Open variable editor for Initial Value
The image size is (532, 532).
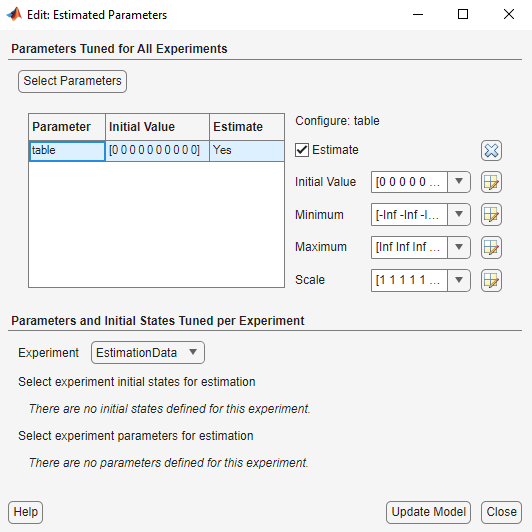[x=491, y=182]
